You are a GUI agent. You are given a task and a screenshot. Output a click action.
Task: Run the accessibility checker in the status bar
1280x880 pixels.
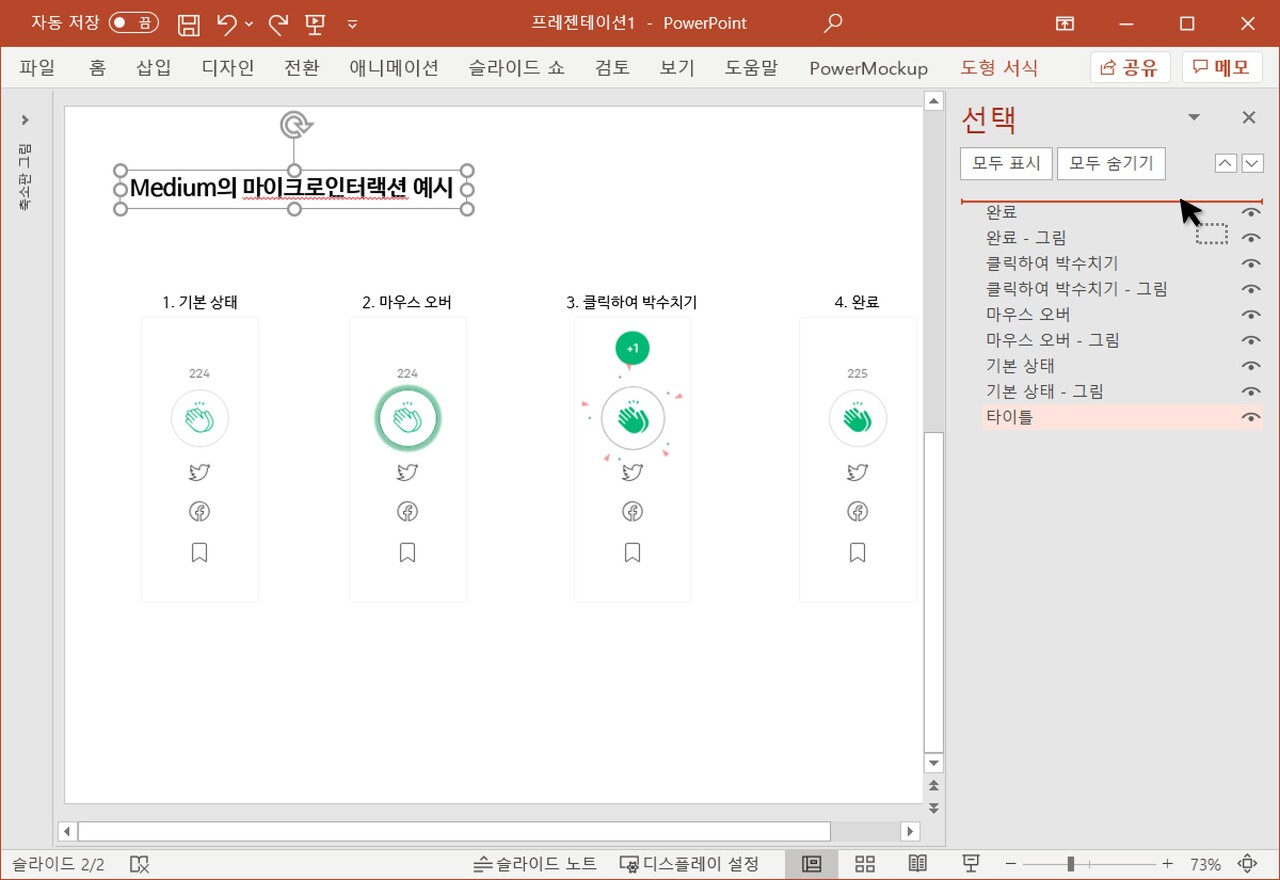140,864
